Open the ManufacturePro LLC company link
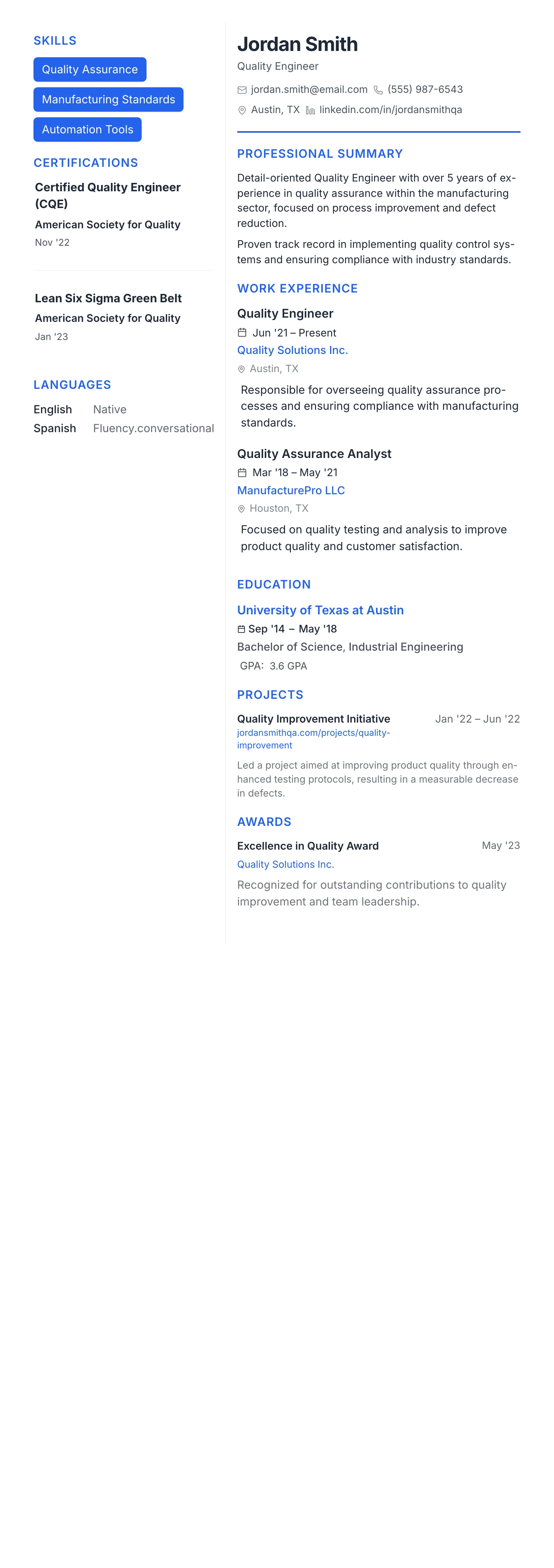554x1568 pixels. (291, 490)
